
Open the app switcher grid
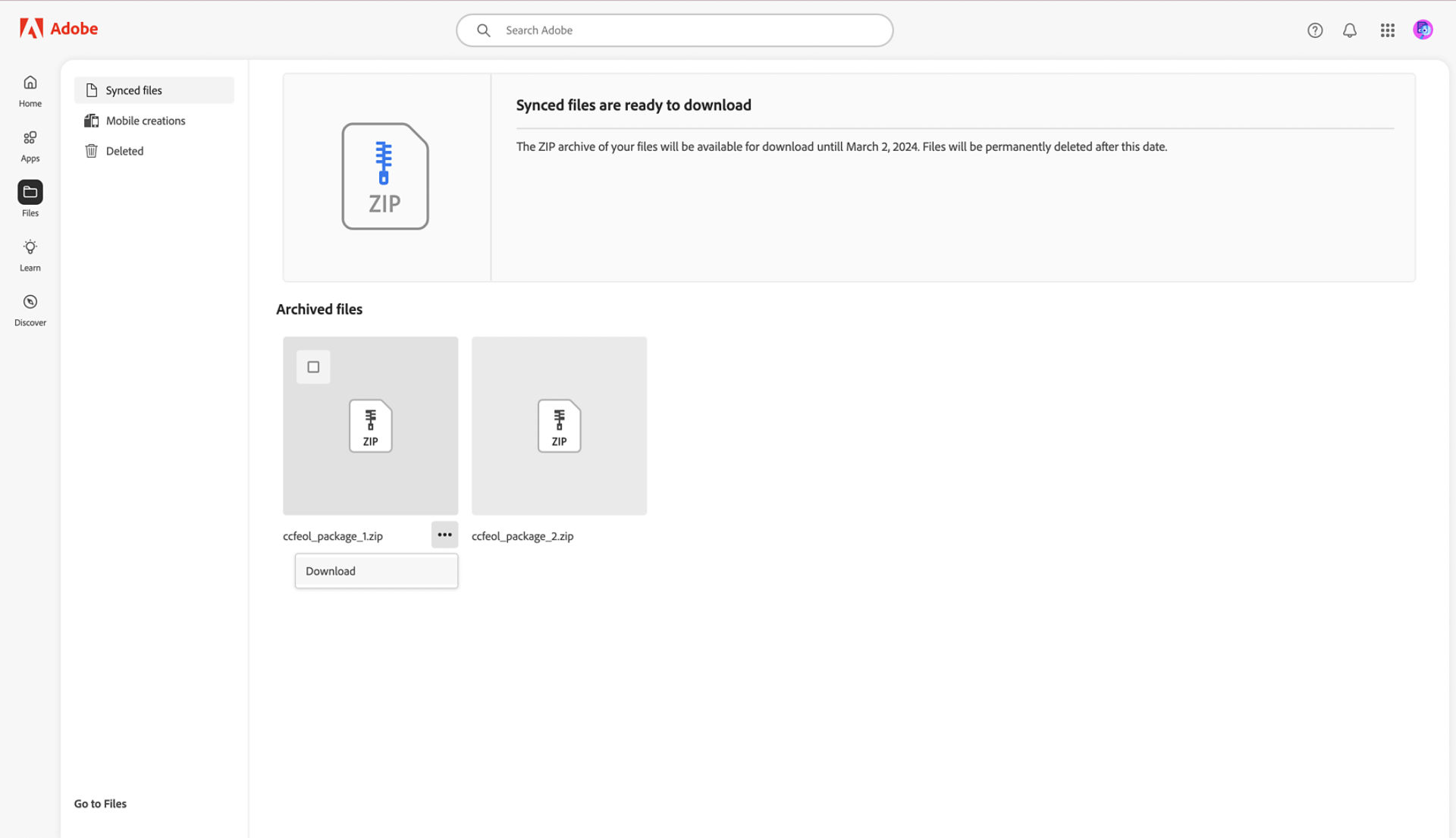pyautogui.click(x=1388, y=30)
